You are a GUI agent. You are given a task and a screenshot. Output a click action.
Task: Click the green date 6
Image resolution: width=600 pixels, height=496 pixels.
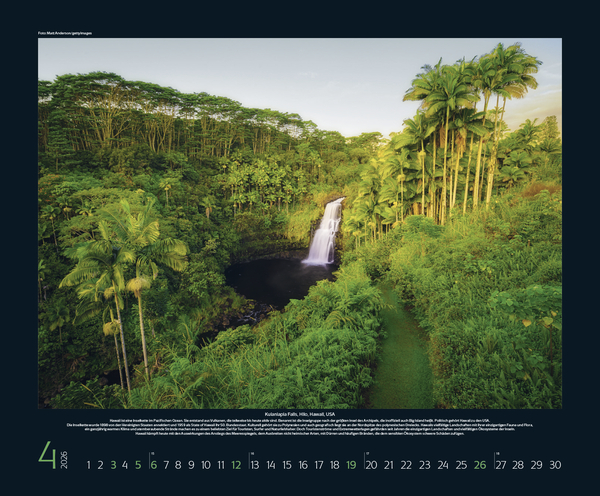pyautogui.click(x=153, y=465)
